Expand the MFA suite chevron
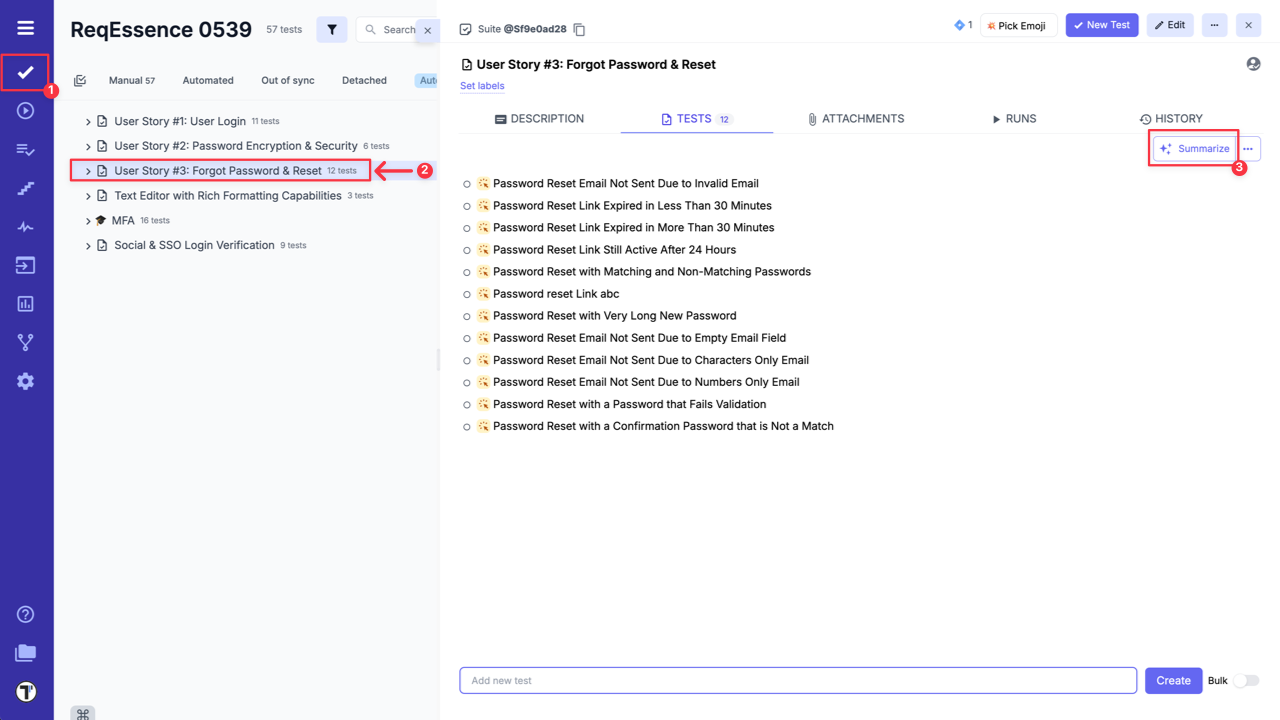Viewport: 1280px width, 720px height. pos(88,221)
